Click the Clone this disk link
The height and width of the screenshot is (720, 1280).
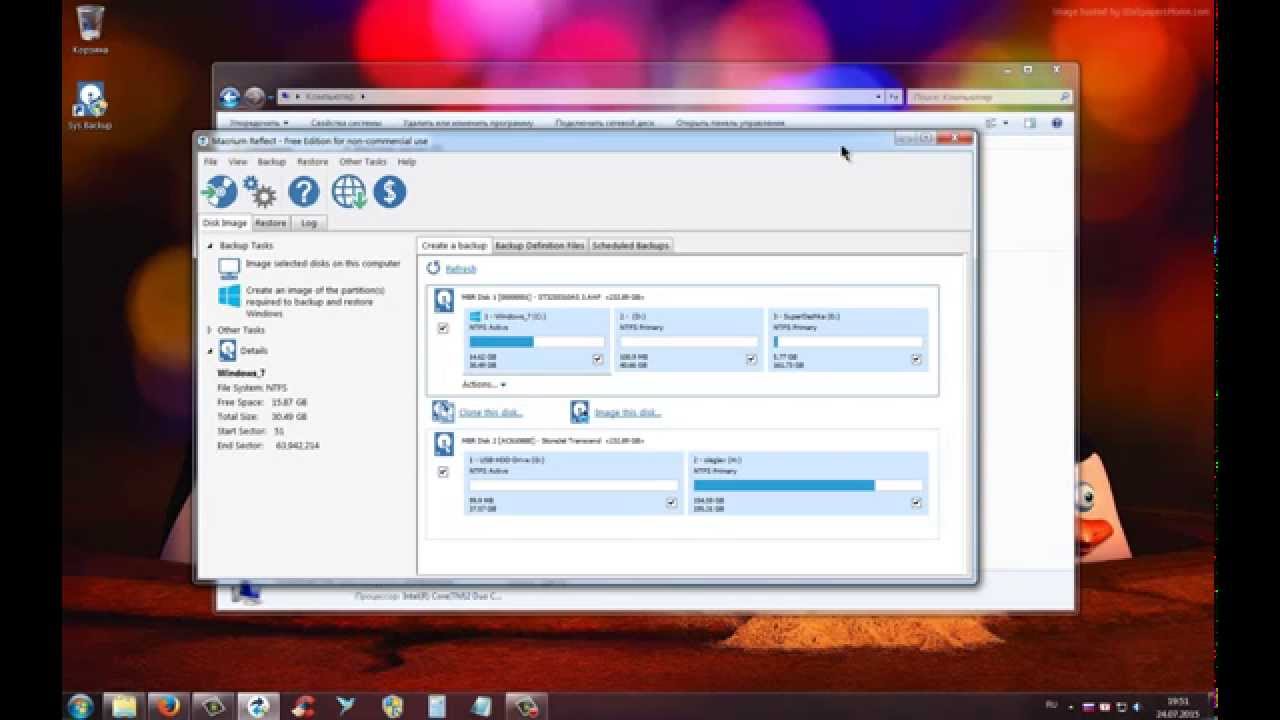pos(491,413)
